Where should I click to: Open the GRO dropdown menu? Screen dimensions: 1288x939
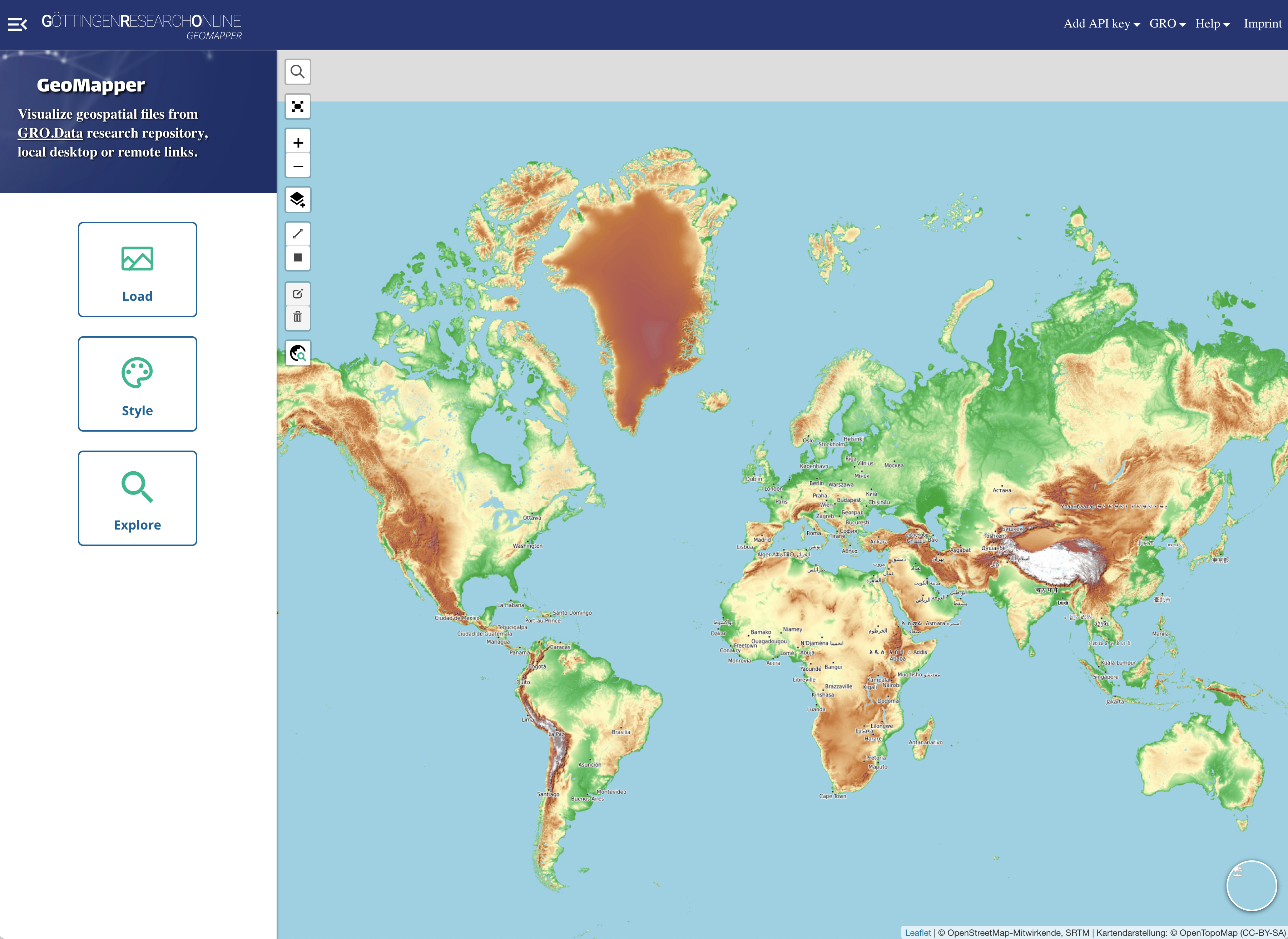click(x=1167, y=24)
